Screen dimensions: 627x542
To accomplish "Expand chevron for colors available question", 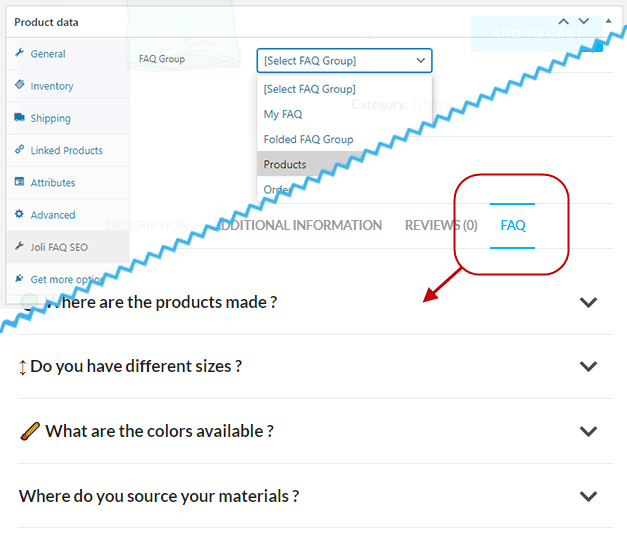I will coord(588,431).
